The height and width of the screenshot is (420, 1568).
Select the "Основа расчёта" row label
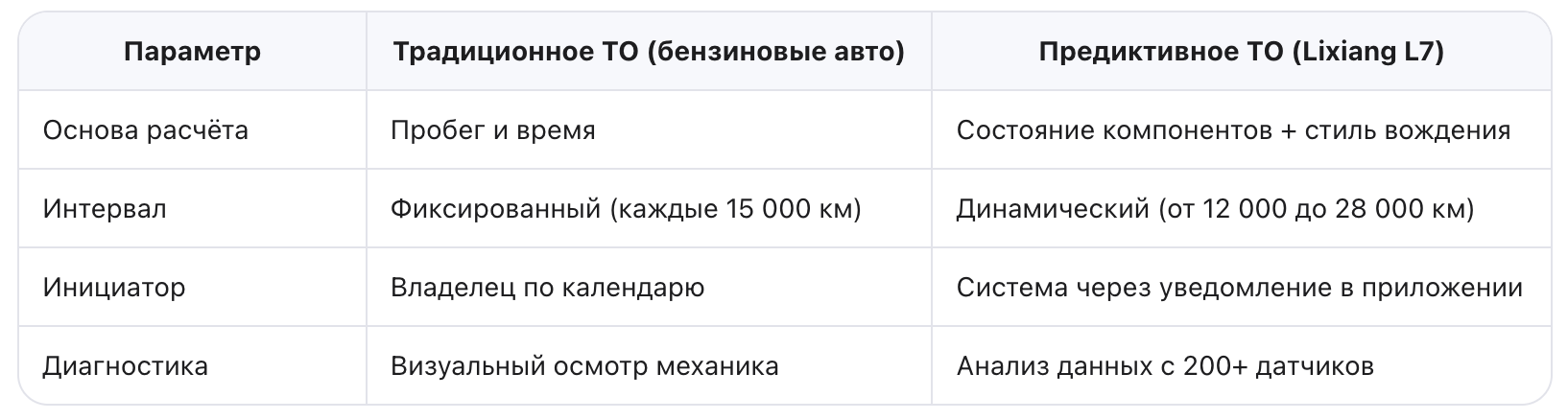coord(146,130)
